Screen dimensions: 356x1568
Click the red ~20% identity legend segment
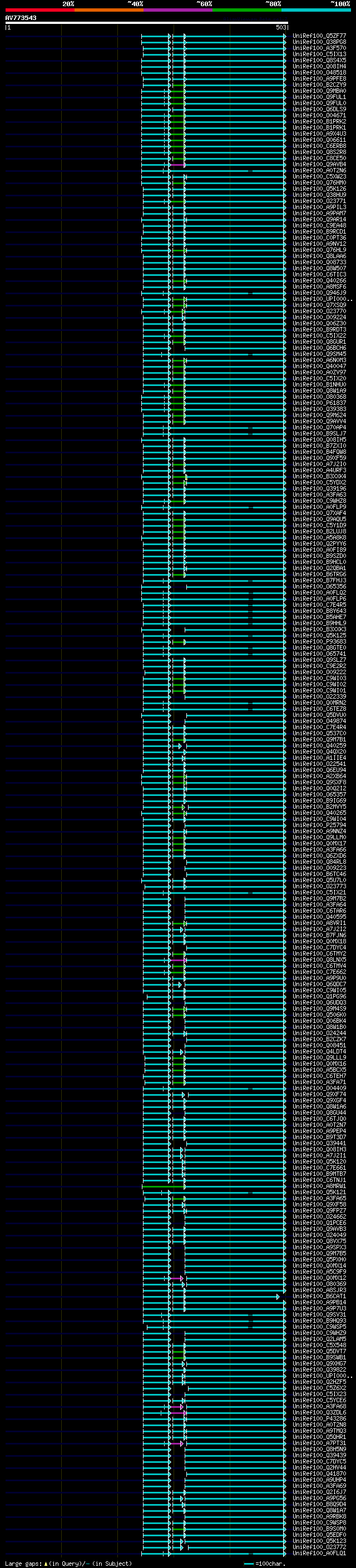click(x=39, y=11)
